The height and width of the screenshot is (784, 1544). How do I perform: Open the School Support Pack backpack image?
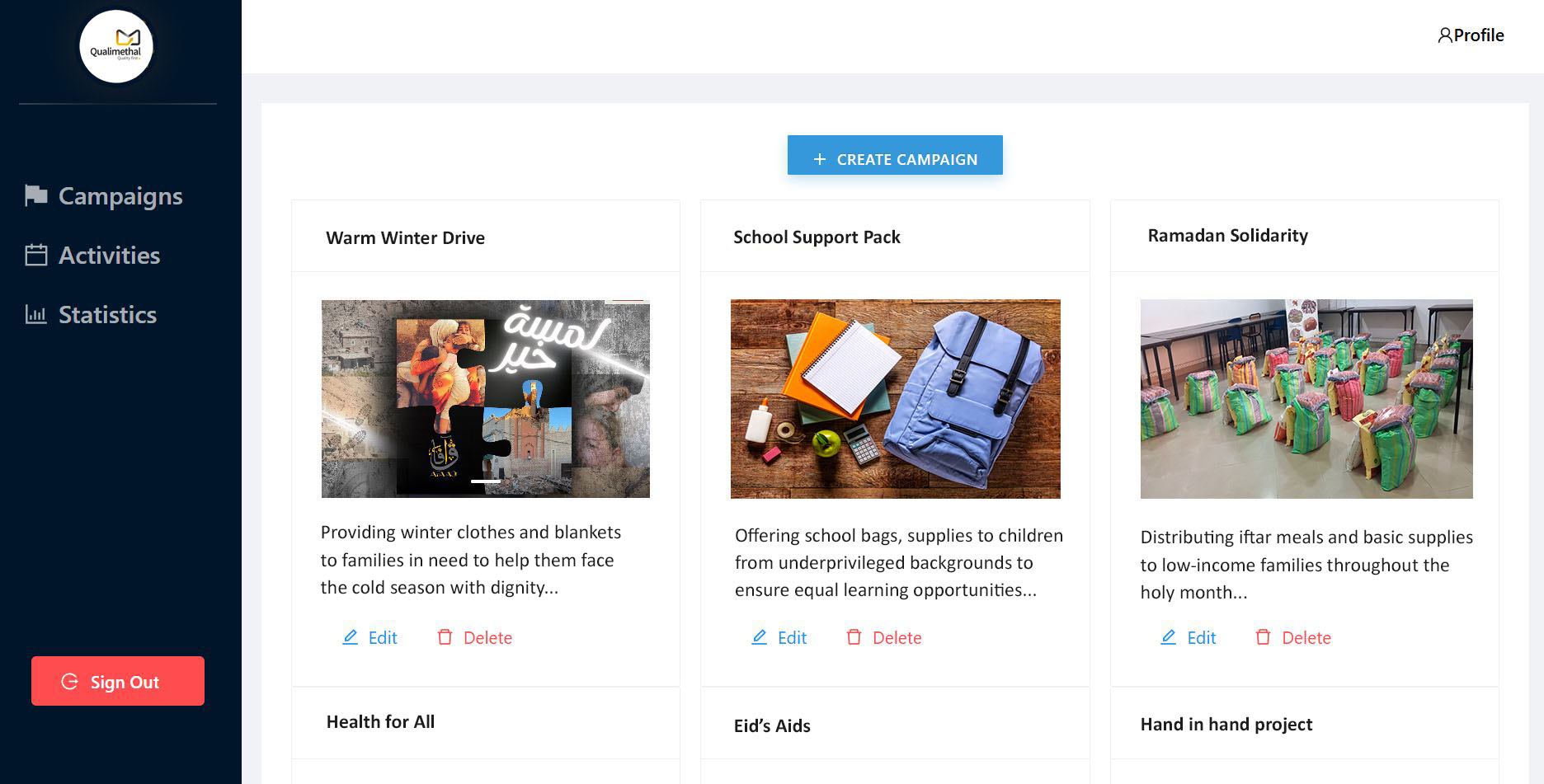click(x=895, y=399)
